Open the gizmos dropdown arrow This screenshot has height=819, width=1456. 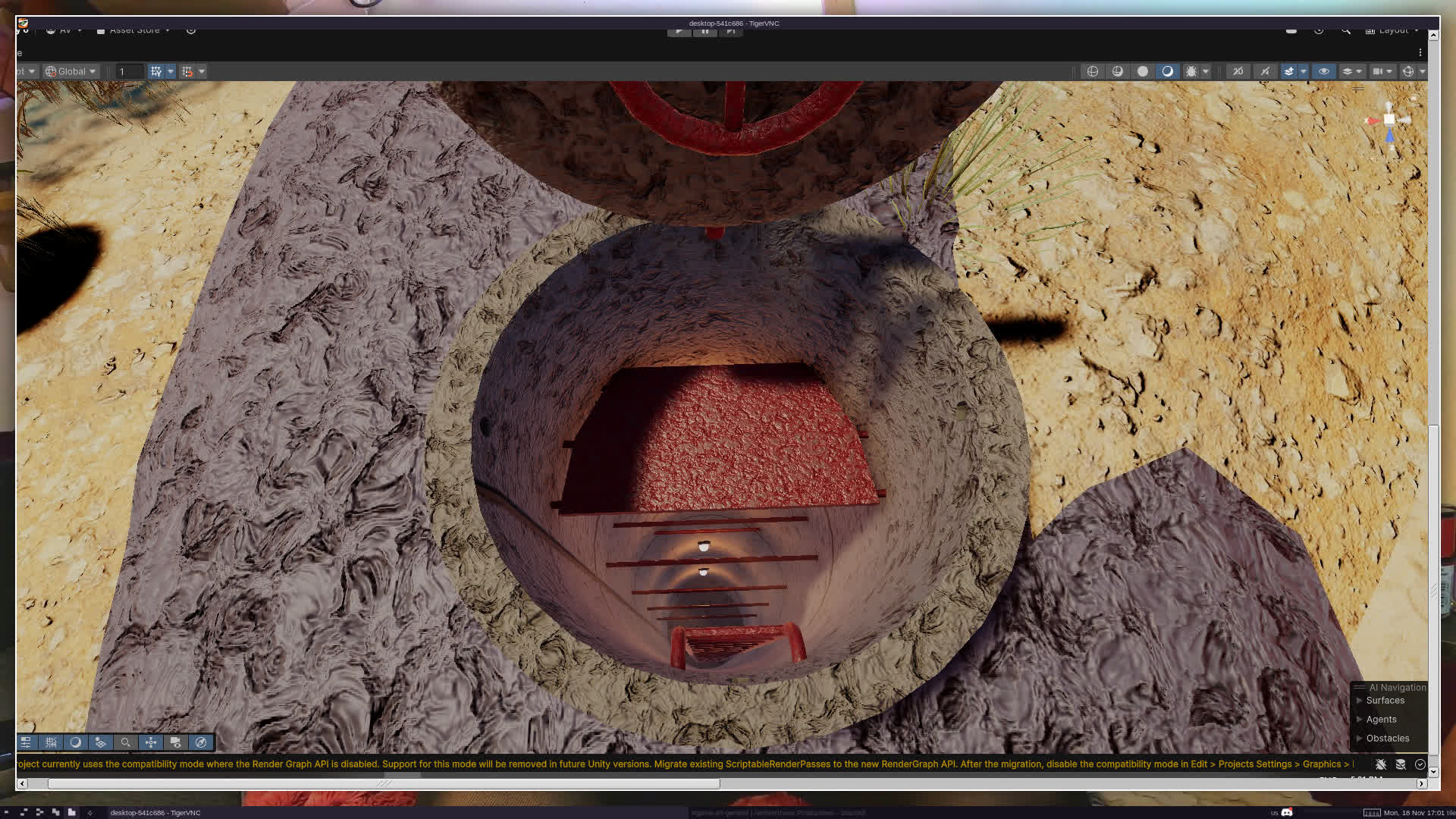coord(1423,71)
